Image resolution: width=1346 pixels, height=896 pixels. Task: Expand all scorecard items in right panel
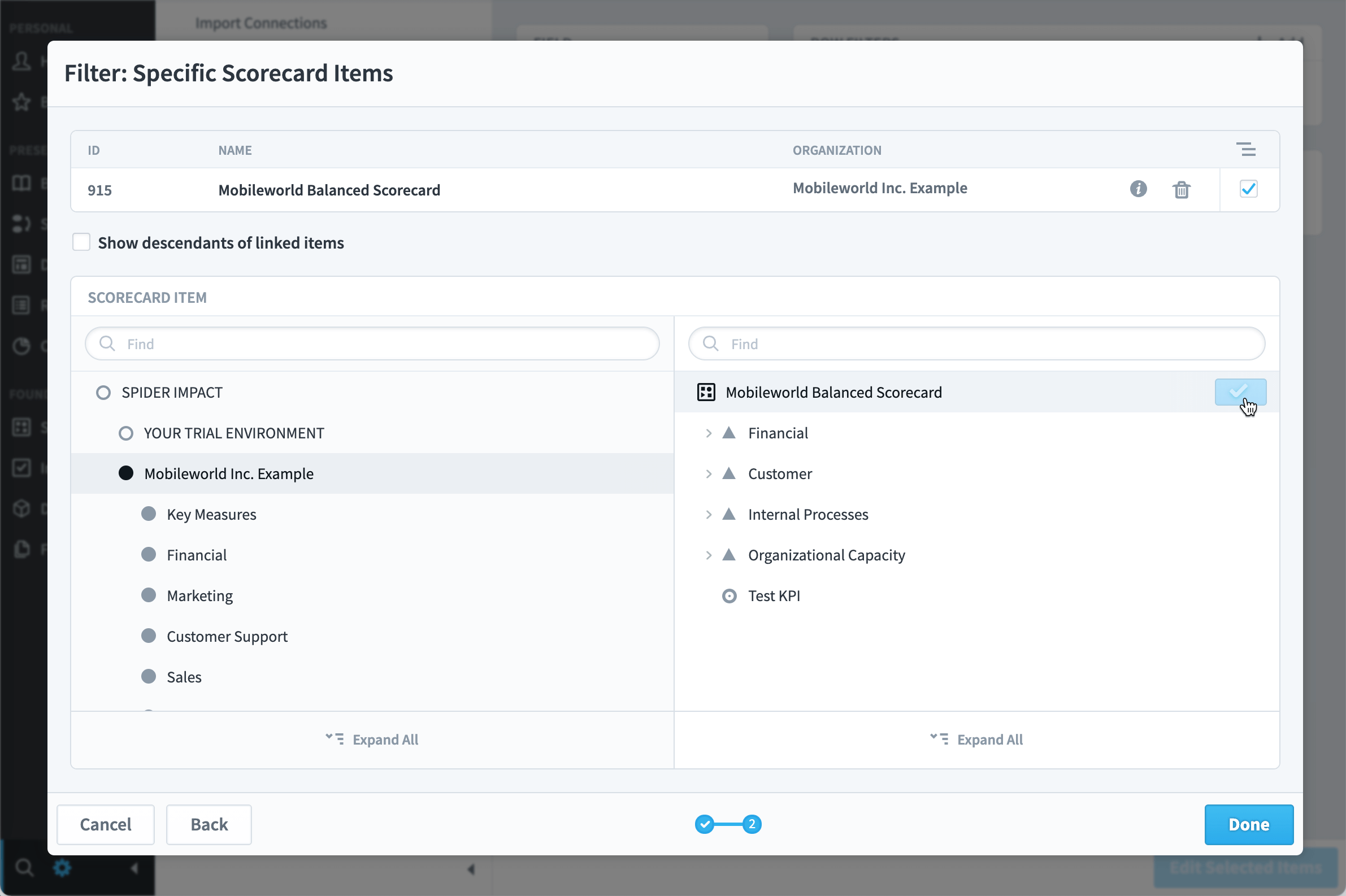[x=976, y=740]
